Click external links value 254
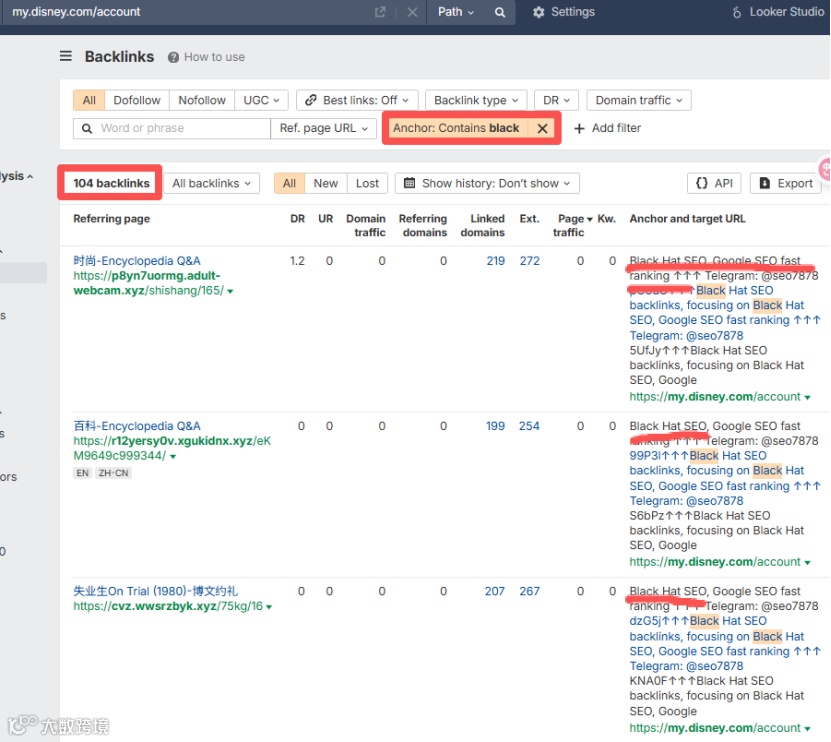Viewport: 831px width, 742px height. (x=529, y=426)
